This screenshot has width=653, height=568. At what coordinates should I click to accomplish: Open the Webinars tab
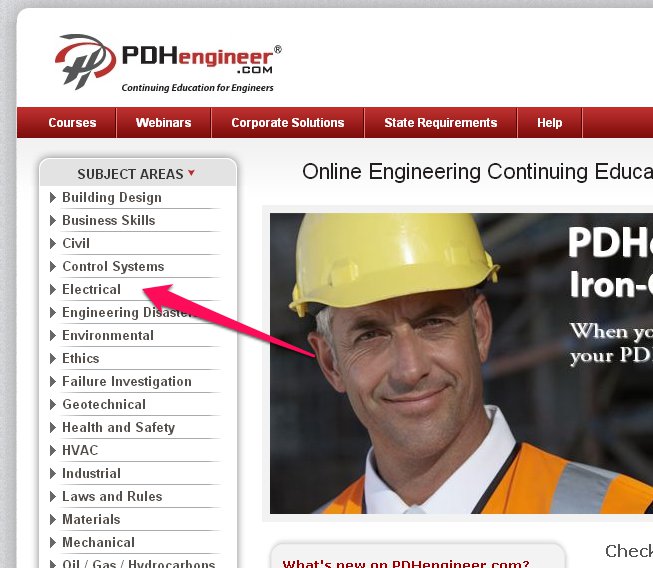pos(163,122)
